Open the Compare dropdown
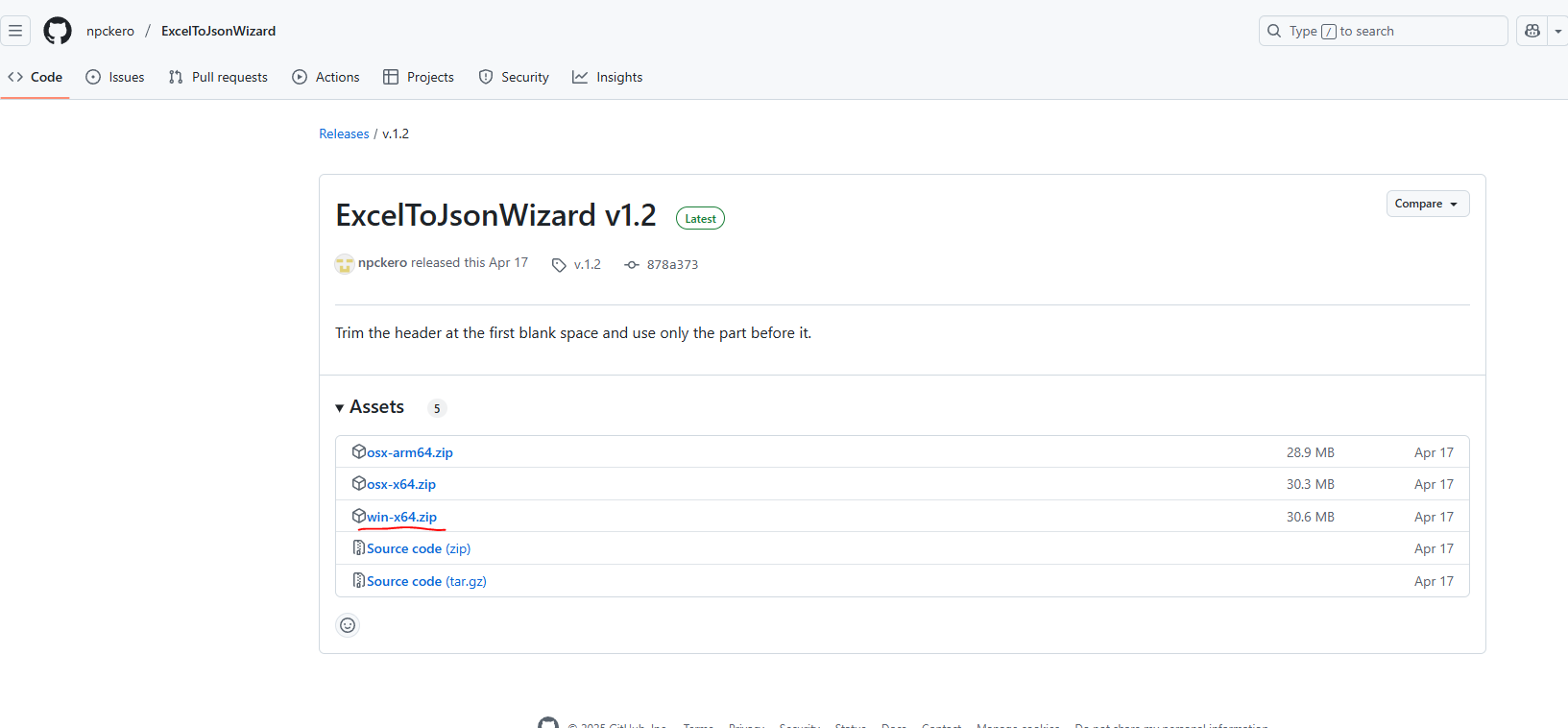The height and width of the screenshot is (728, 1568). pos(1427,204)
